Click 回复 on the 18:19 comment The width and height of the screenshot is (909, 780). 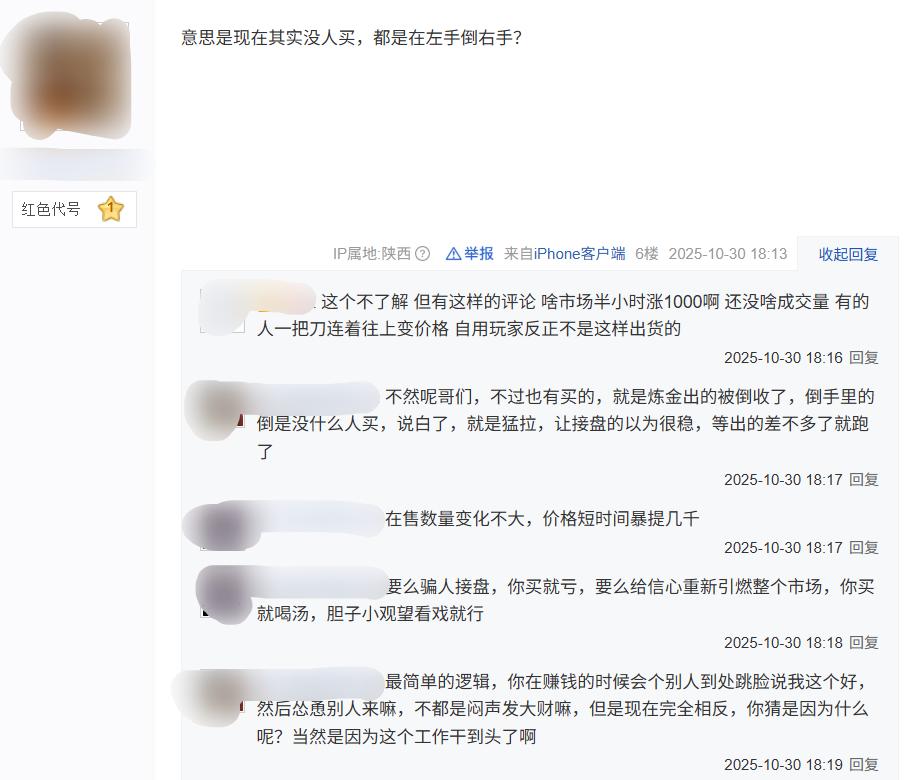(864, 765)
